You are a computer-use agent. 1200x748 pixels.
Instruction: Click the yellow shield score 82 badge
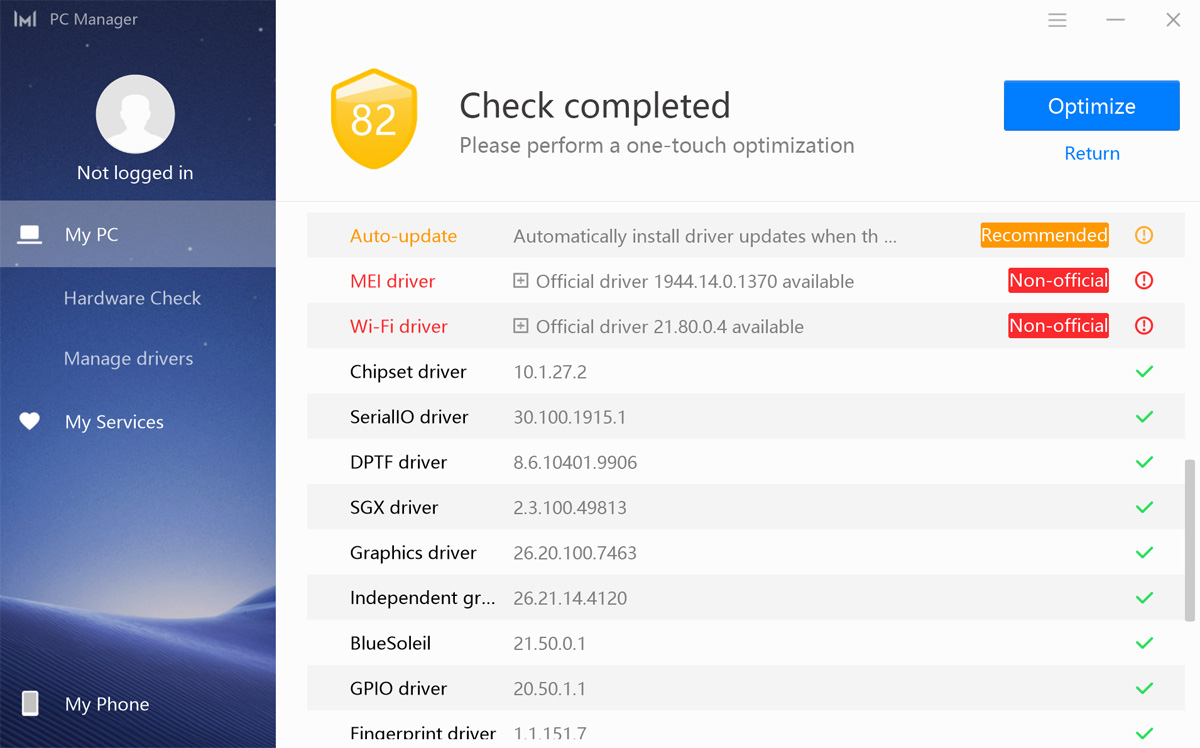374,119
